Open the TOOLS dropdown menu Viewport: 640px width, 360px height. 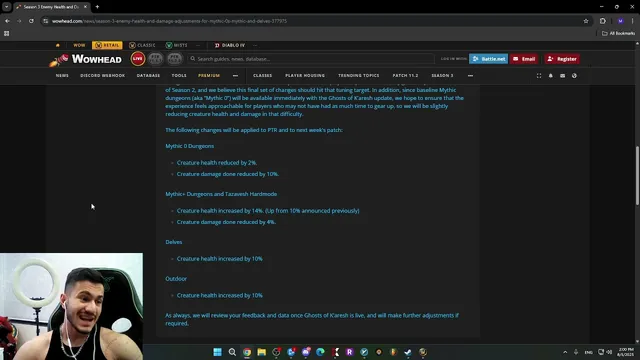click(x=179, y=76)
